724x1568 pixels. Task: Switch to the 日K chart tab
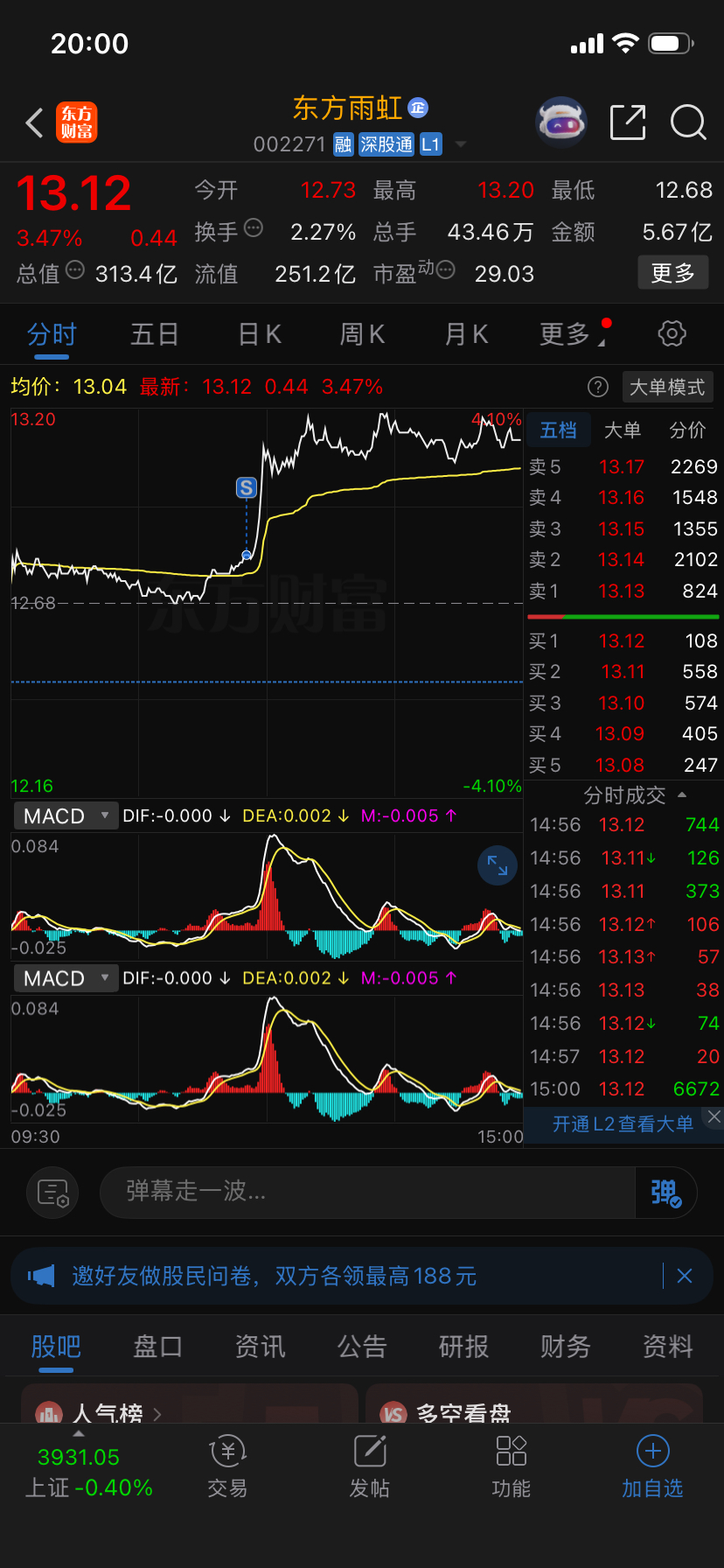tap(260, 334)
